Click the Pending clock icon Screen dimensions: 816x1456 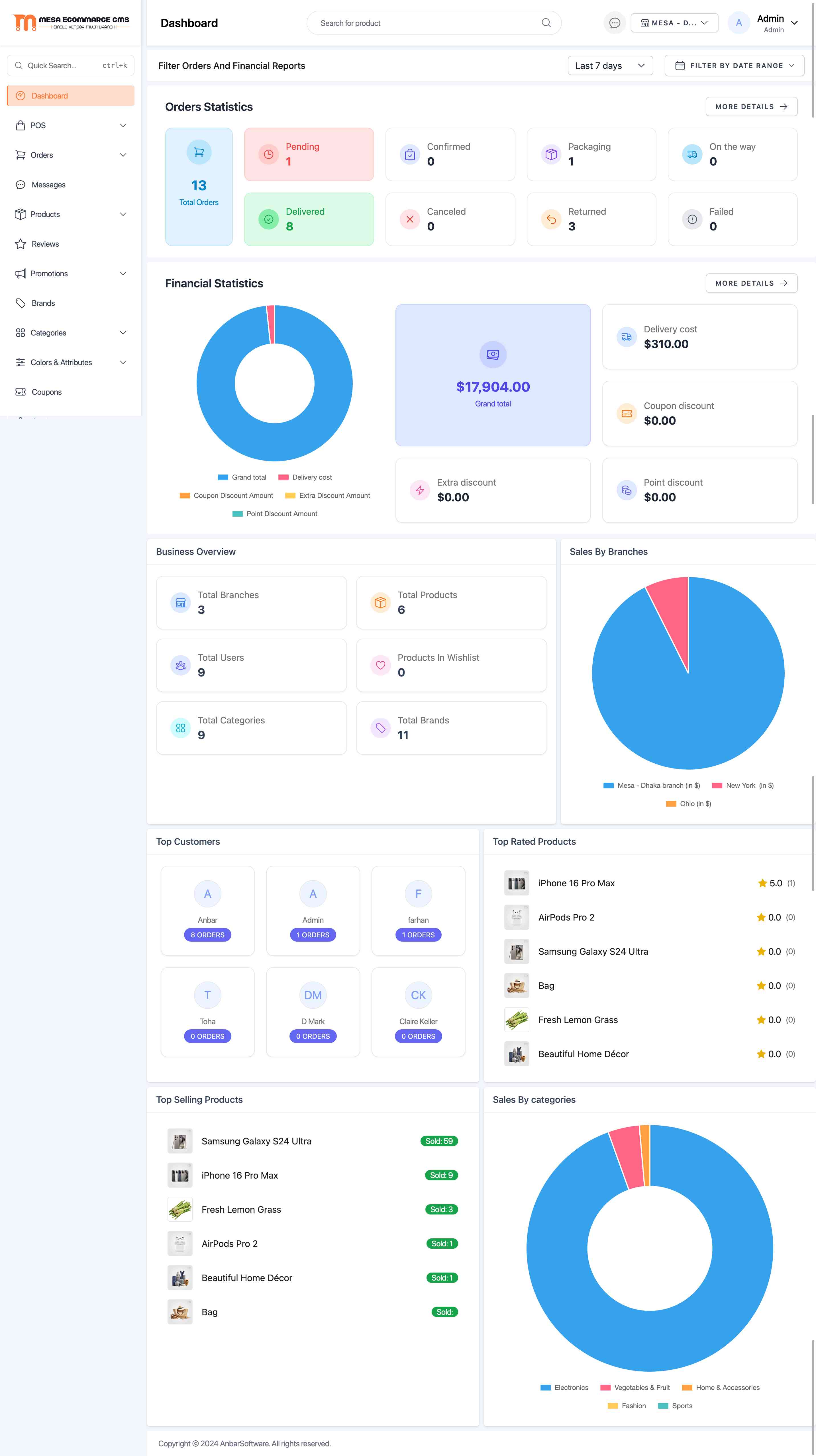pos(269,154)
